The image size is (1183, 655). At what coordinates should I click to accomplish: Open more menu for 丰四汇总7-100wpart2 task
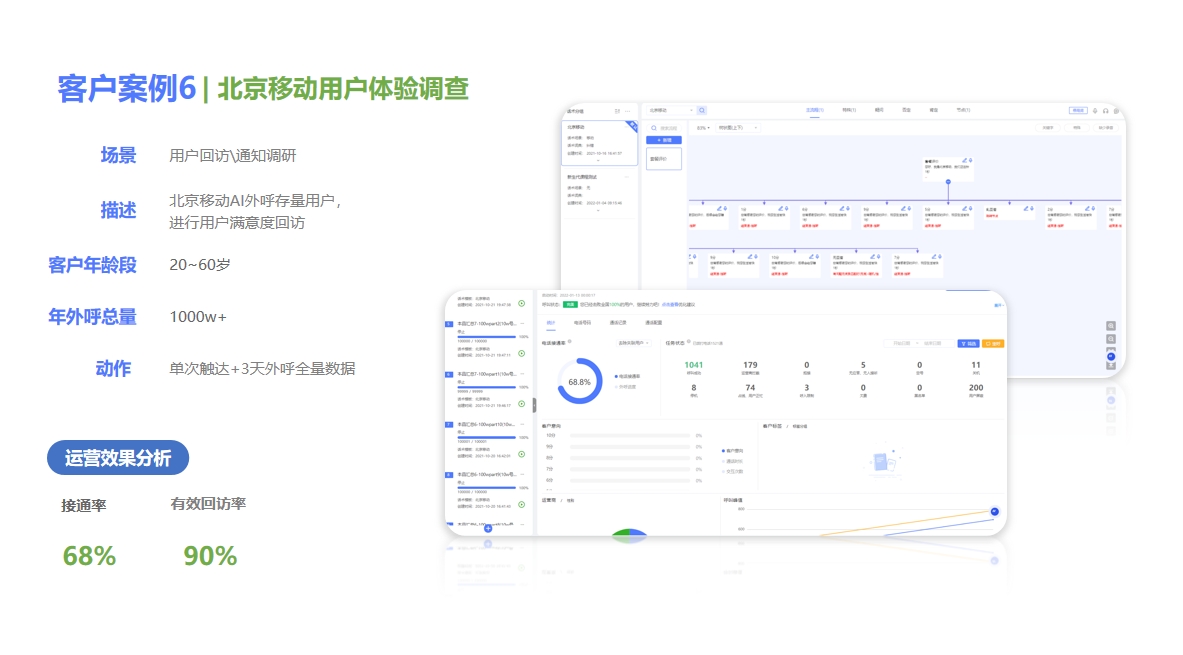point(523,324)
